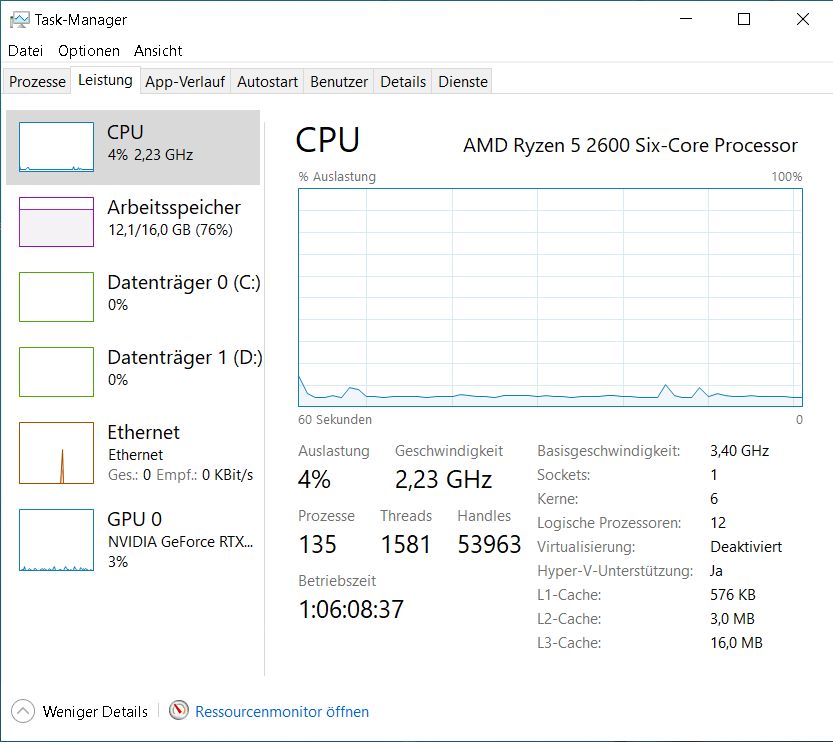Screen dimensions: 833x742
Task: Collapse view with Weniger Details arrow icon
Action: 23,711
